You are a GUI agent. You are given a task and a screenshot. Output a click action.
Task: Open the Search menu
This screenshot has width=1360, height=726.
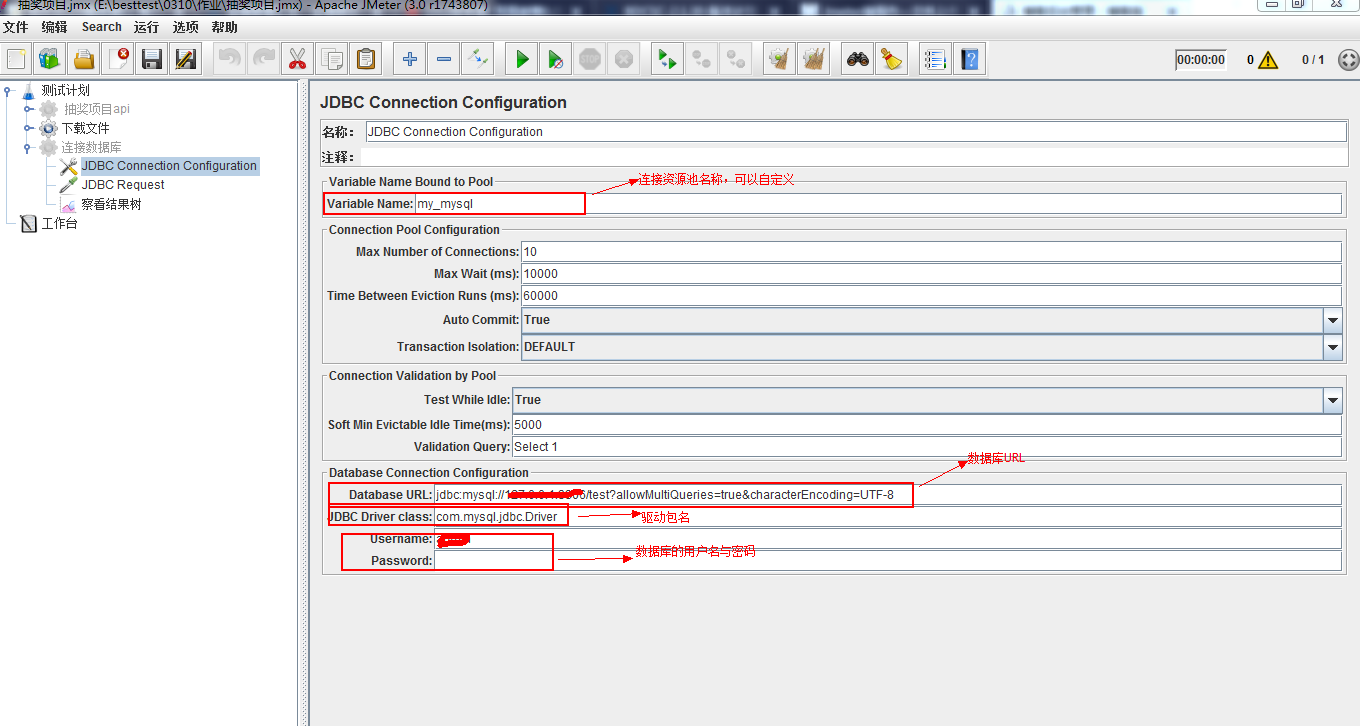click(x=101, y=27)
